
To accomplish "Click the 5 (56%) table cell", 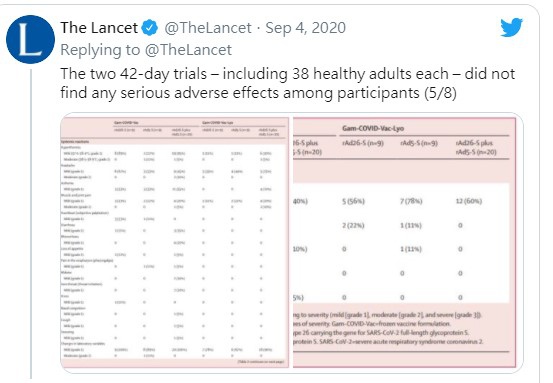I will (353, 201).
